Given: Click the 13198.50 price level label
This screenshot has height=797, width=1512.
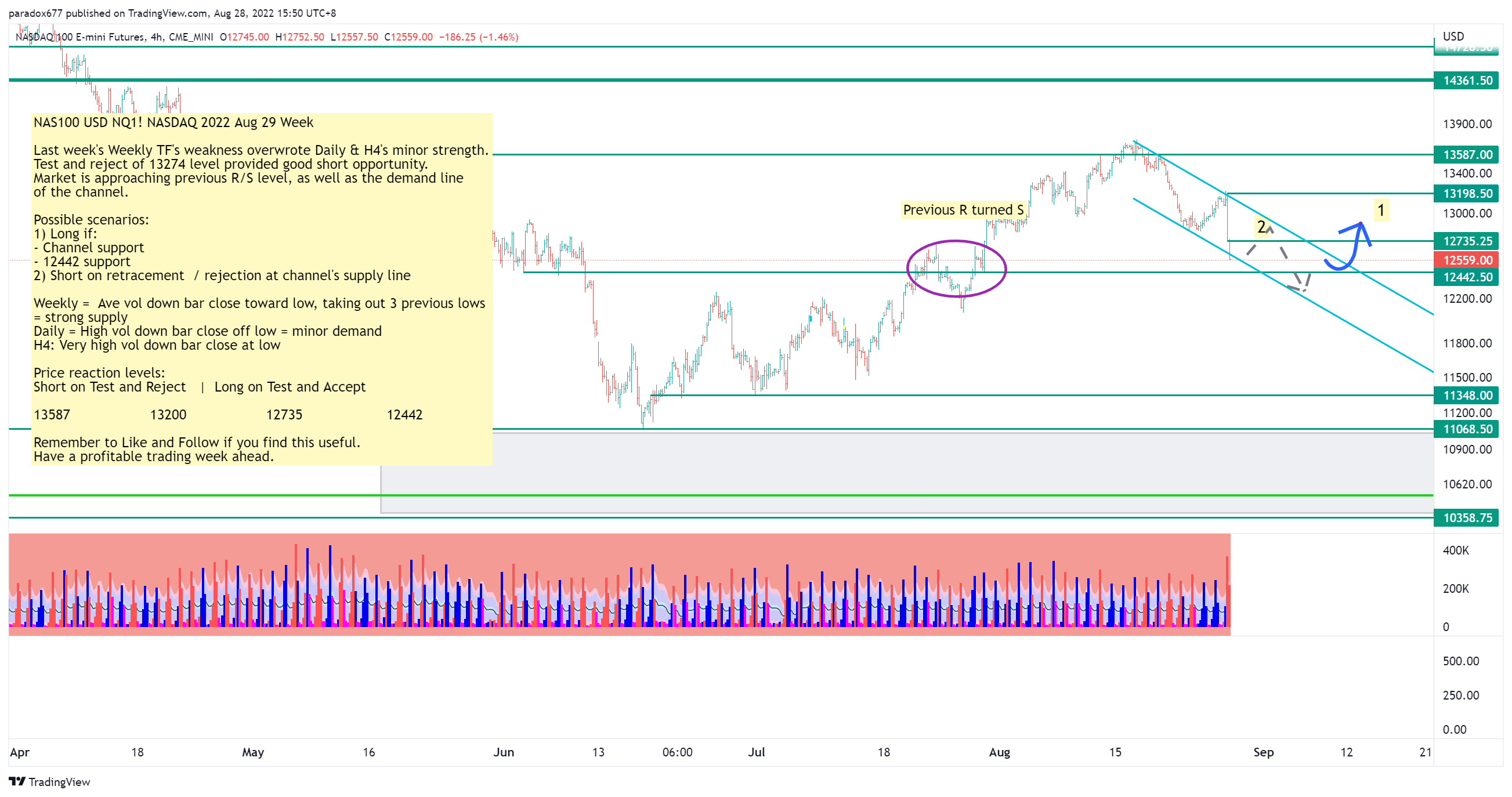Looking at the screenshot, I should [1466, 194].
